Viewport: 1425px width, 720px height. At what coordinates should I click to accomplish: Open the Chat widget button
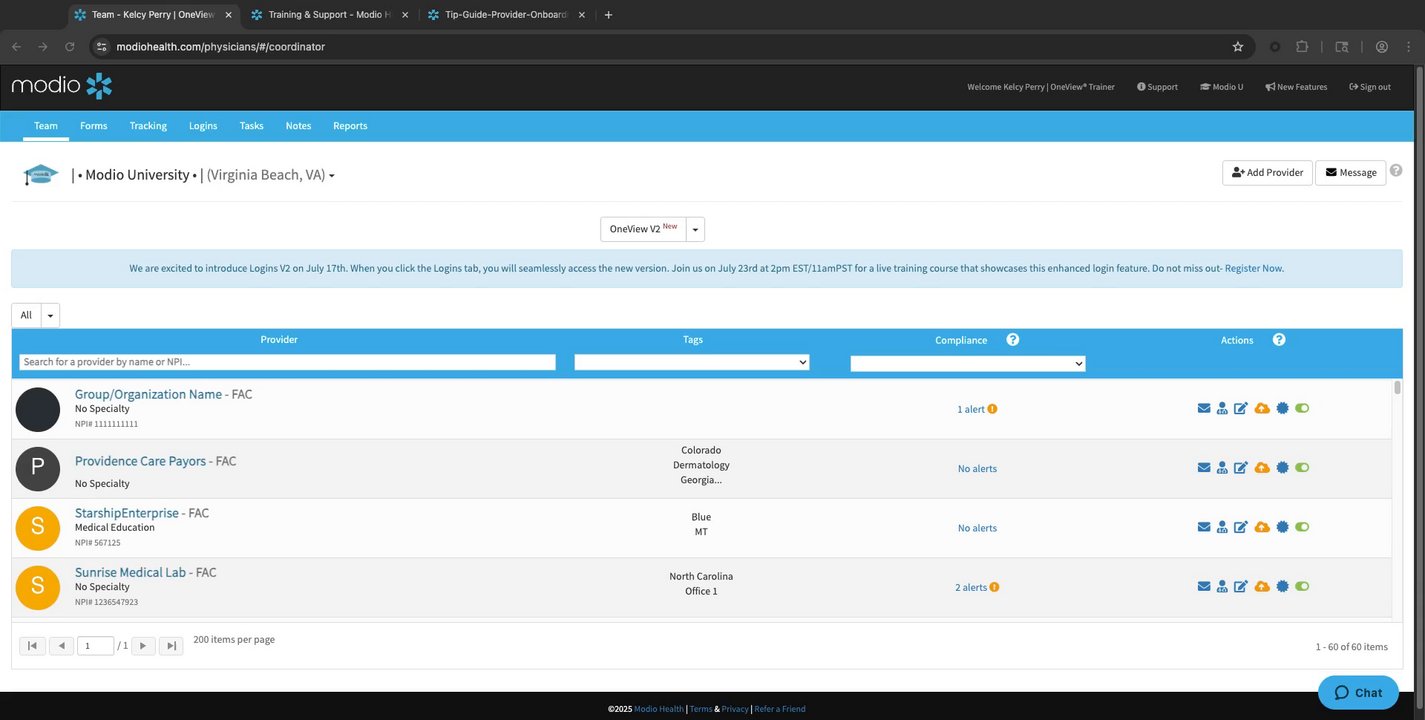pyautogui.click(x=1359, y=693)
